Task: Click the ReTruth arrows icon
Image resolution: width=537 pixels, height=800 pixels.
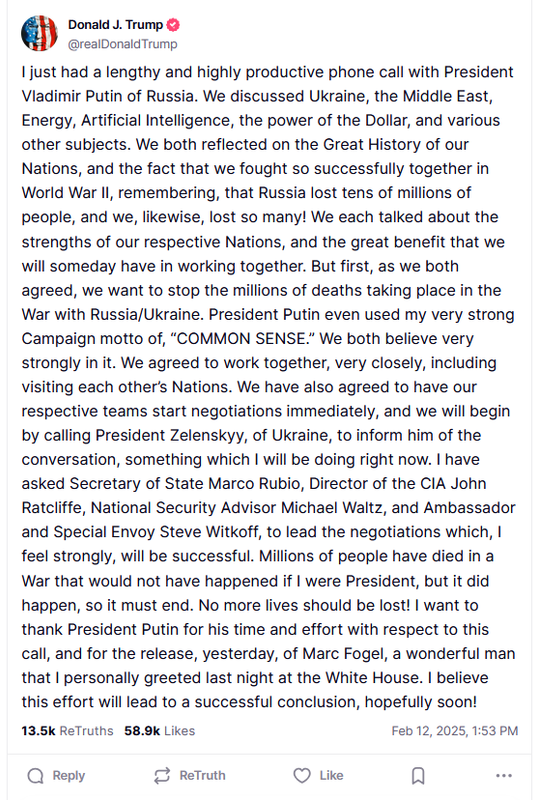Action: pos(162,776)
